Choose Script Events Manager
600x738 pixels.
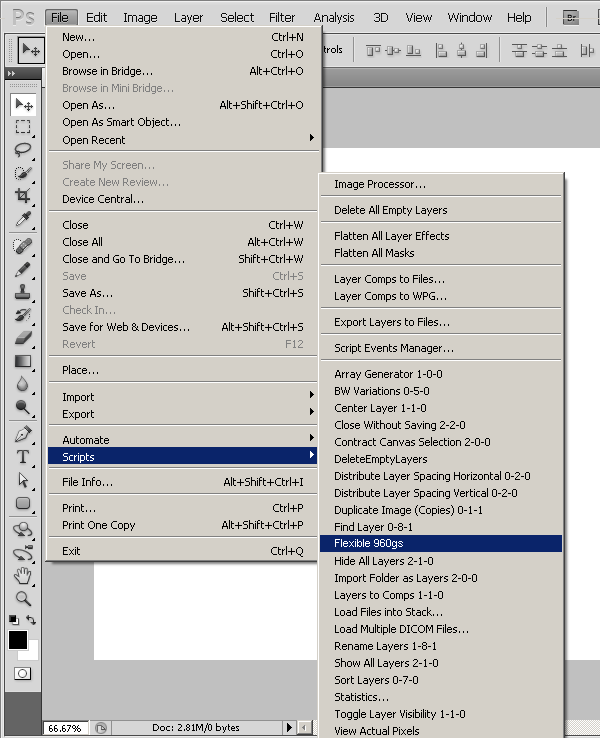tap(441, 348)
